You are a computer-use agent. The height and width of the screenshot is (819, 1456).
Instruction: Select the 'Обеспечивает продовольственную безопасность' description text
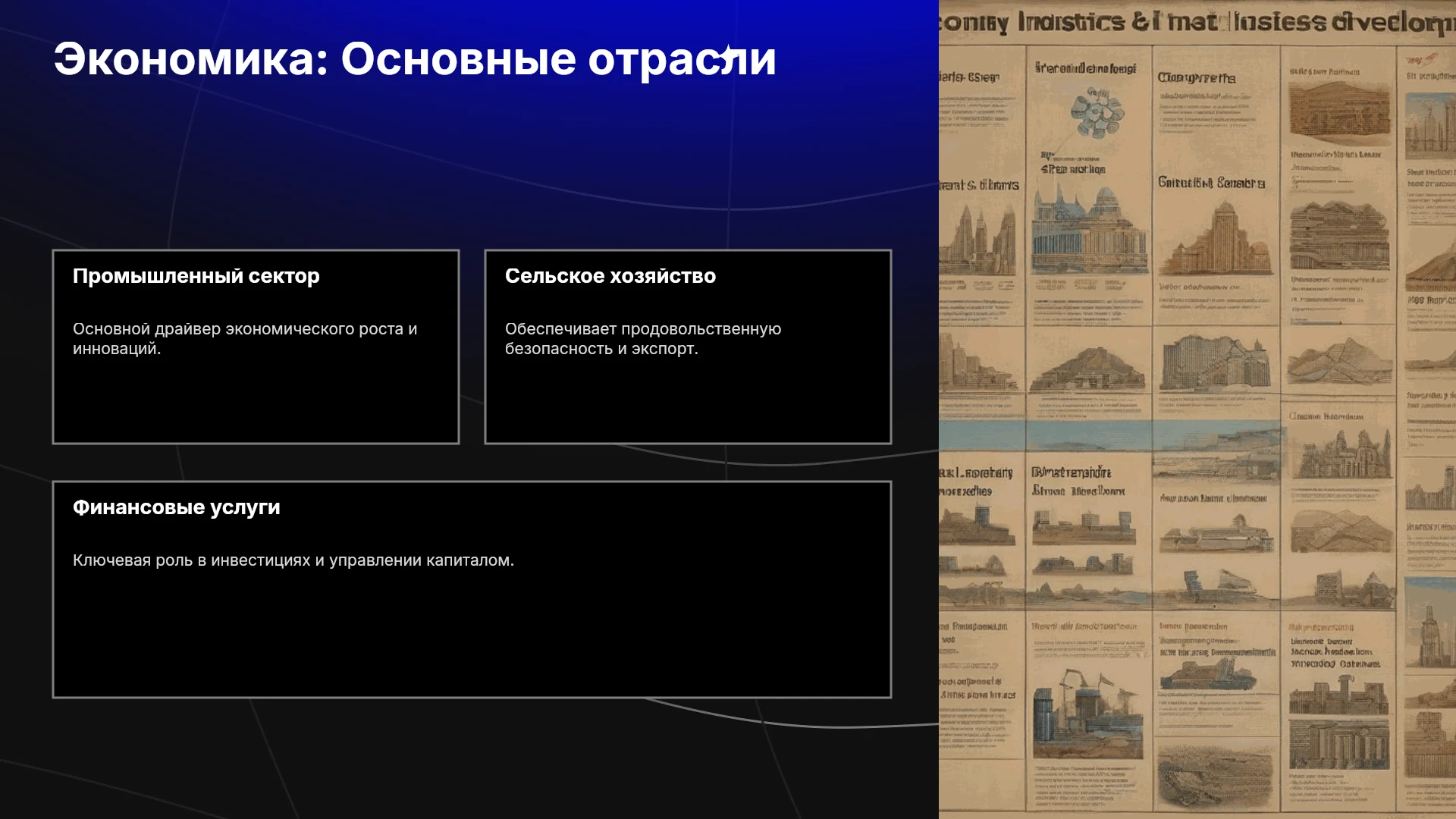coord(643,339)
